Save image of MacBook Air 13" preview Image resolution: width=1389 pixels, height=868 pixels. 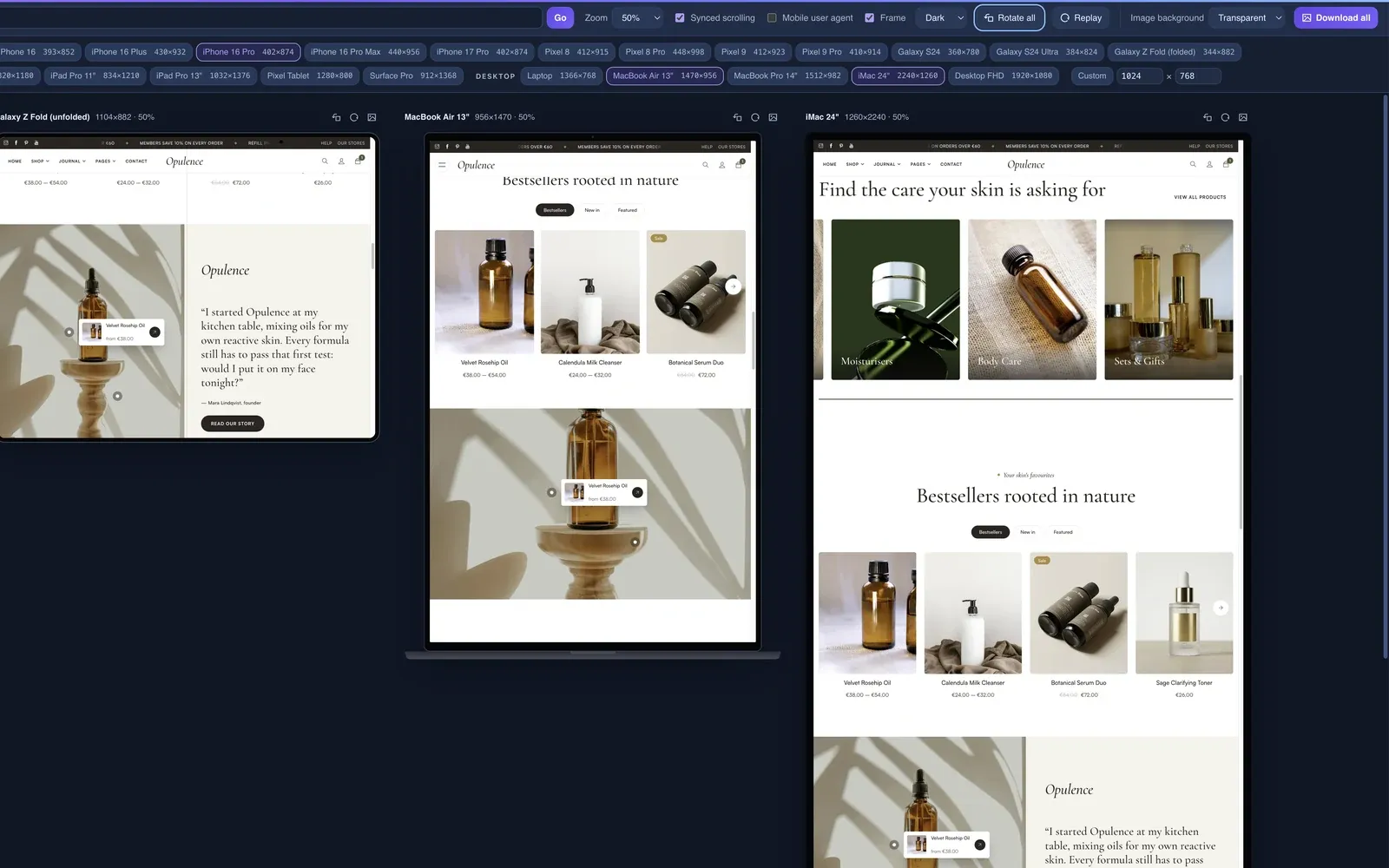click(x=773, y=117)
